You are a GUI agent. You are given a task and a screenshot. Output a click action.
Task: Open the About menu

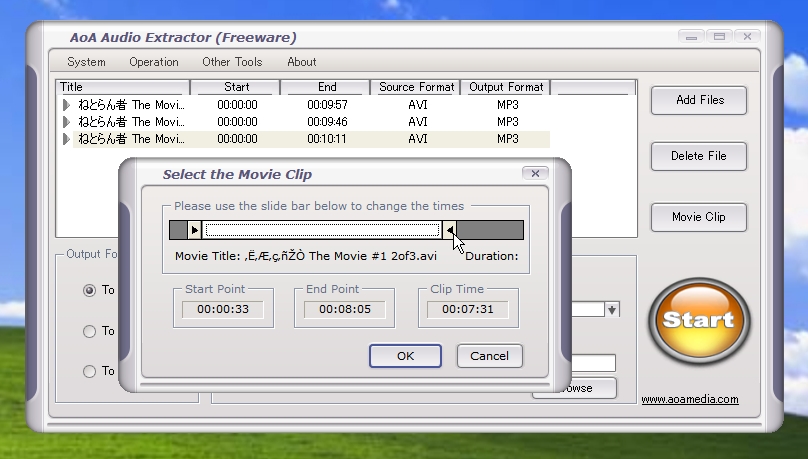(x=301, y=62)
